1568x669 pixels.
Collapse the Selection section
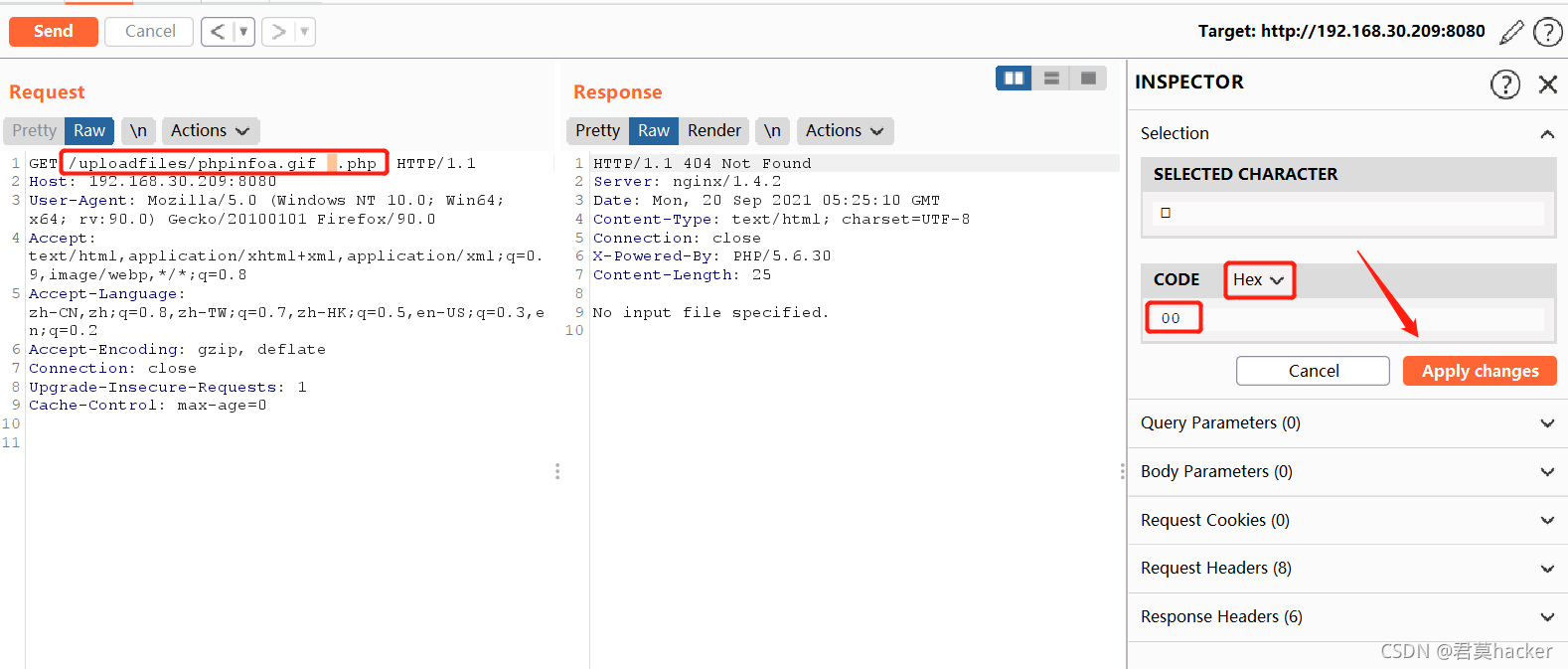pyautogui.click(x=1547, y=133)
